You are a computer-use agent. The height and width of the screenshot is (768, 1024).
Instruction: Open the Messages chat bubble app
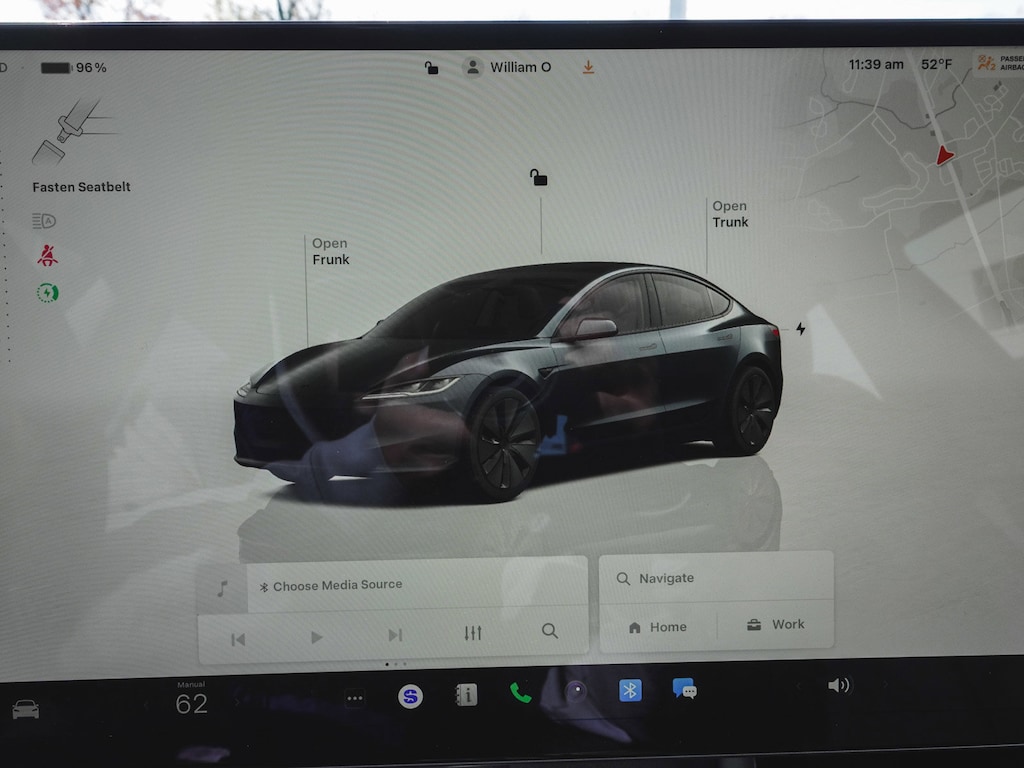tap(685, 688)
